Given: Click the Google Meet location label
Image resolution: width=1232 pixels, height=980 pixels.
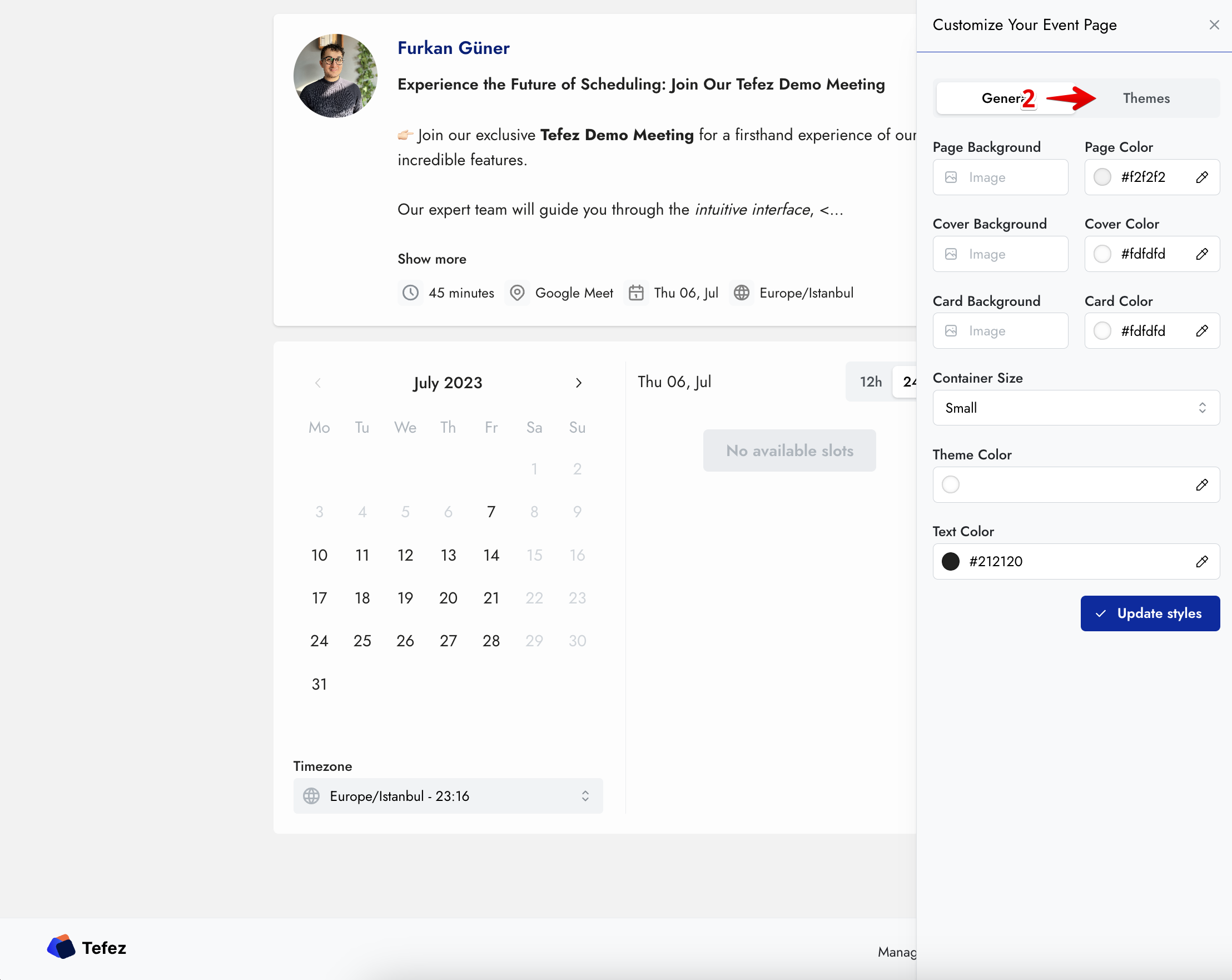Looking at the screenshot, I should coord(574,293).
